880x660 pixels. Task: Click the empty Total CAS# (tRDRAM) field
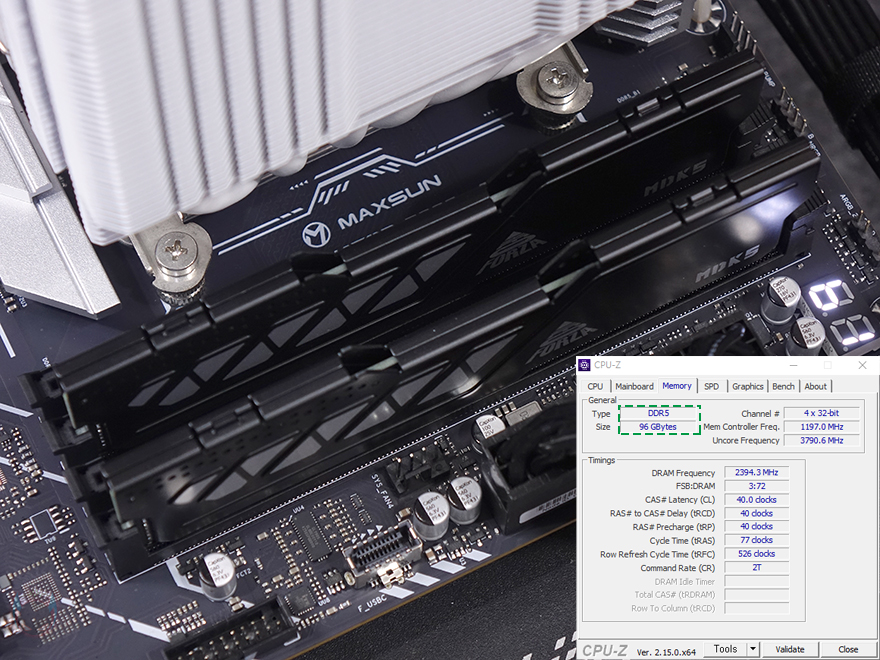coord(757,594)
